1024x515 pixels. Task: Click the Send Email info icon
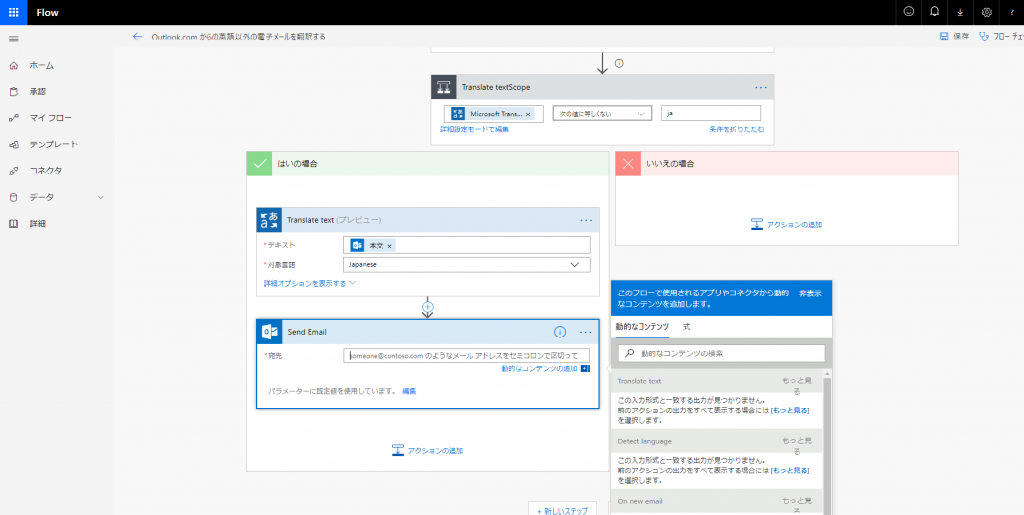tap(560, 332)
